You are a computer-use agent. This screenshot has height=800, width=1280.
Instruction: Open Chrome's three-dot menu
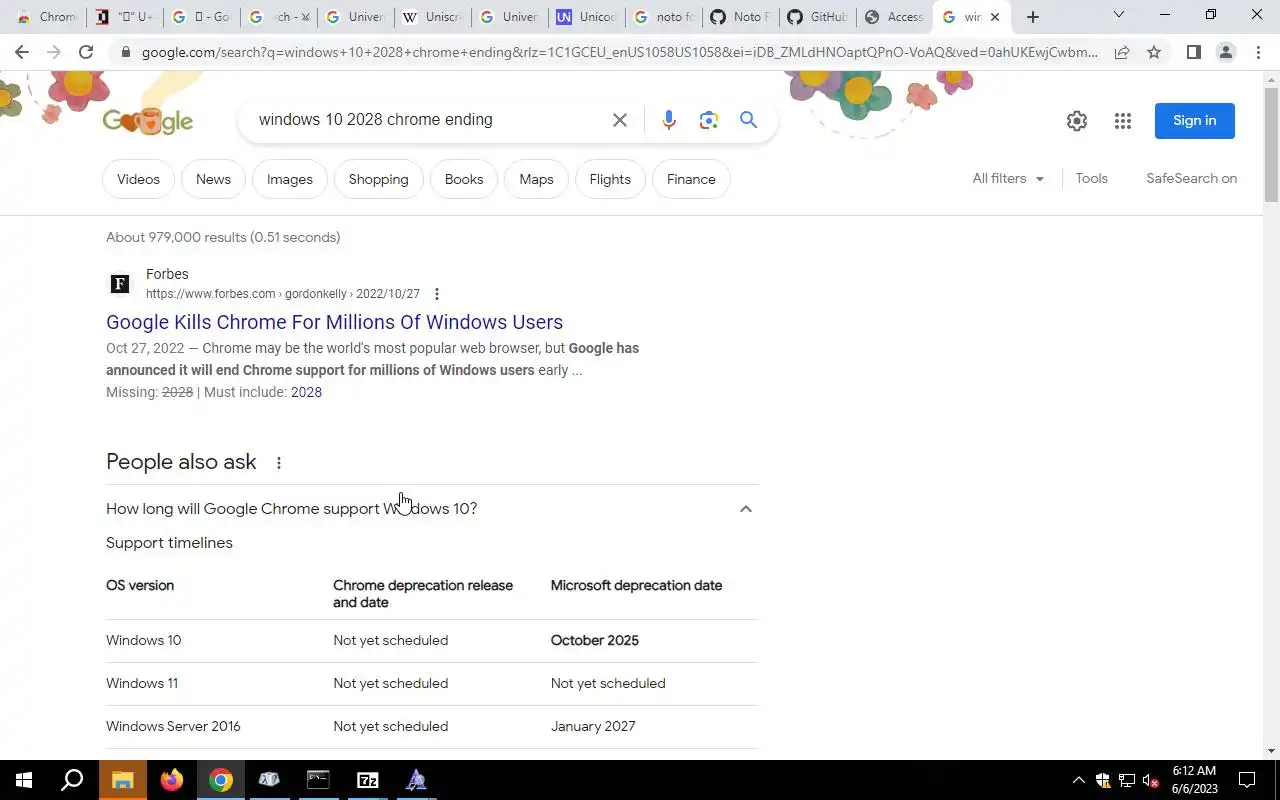1259,52
